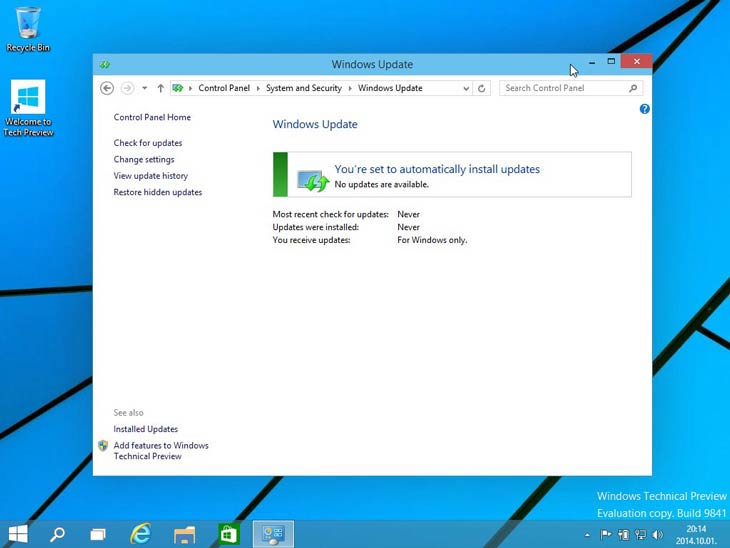This screenshot has width=730, height=548.
Task: Refresh the Windows Update page
Action: click(482, 88)
